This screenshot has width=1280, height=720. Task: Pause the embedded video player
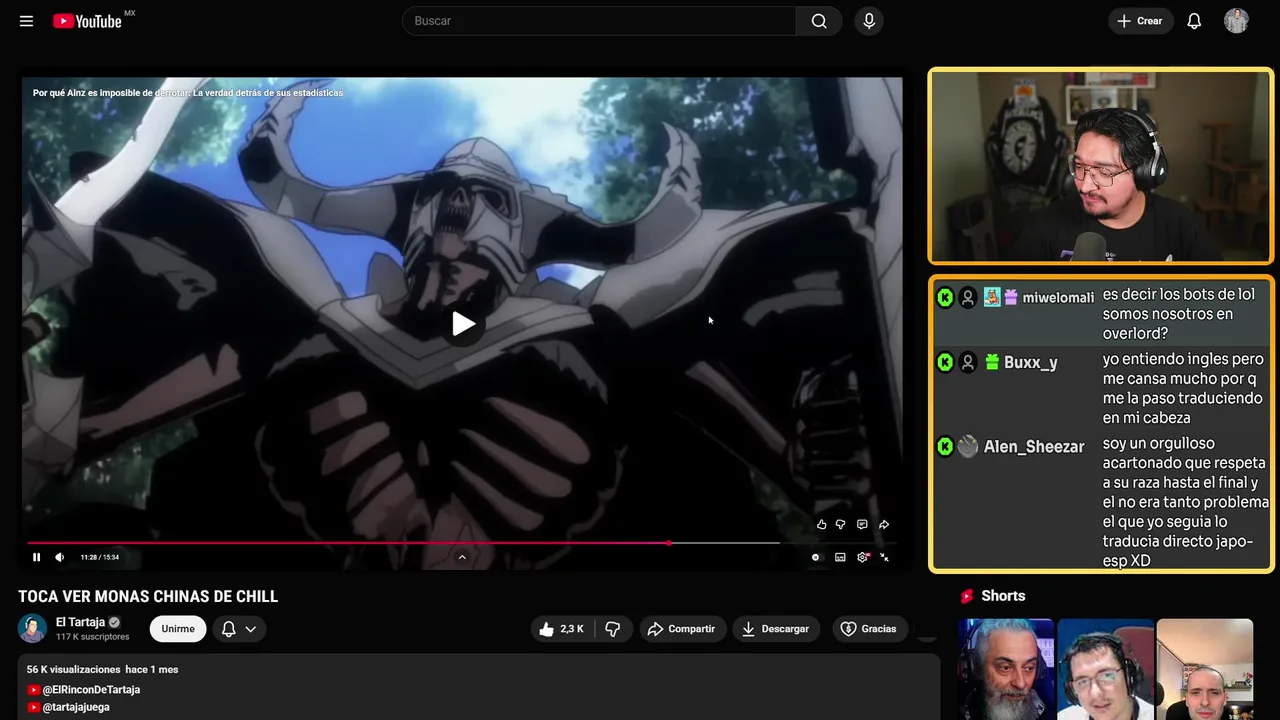37,557
